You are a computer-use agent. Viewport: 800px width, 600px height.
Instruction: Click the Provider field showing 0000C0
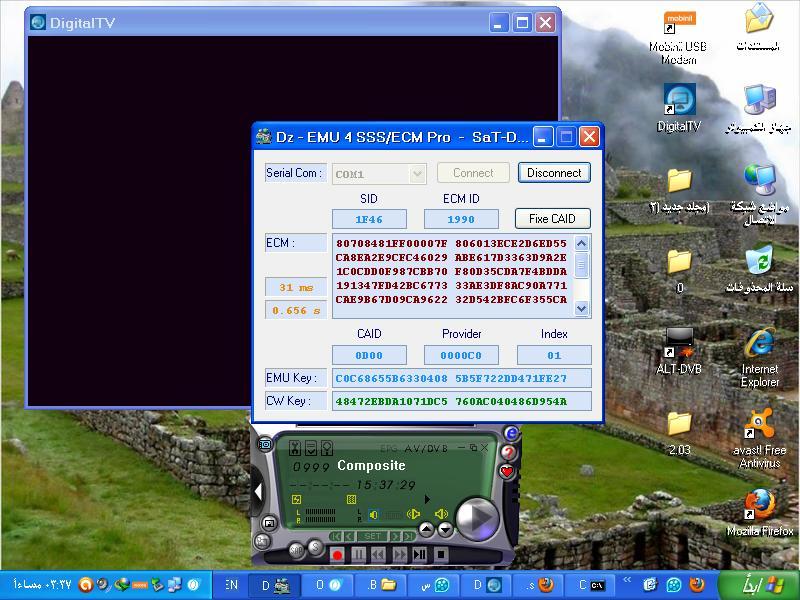point(461,355)
